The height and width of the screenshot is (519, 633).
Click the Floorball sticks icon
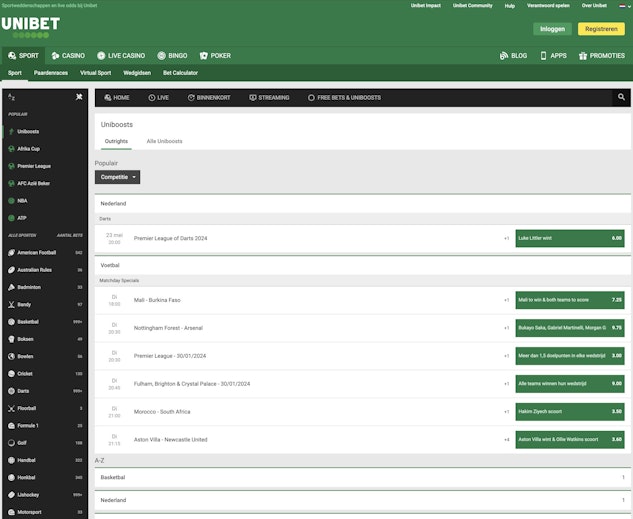coord(11,408)
